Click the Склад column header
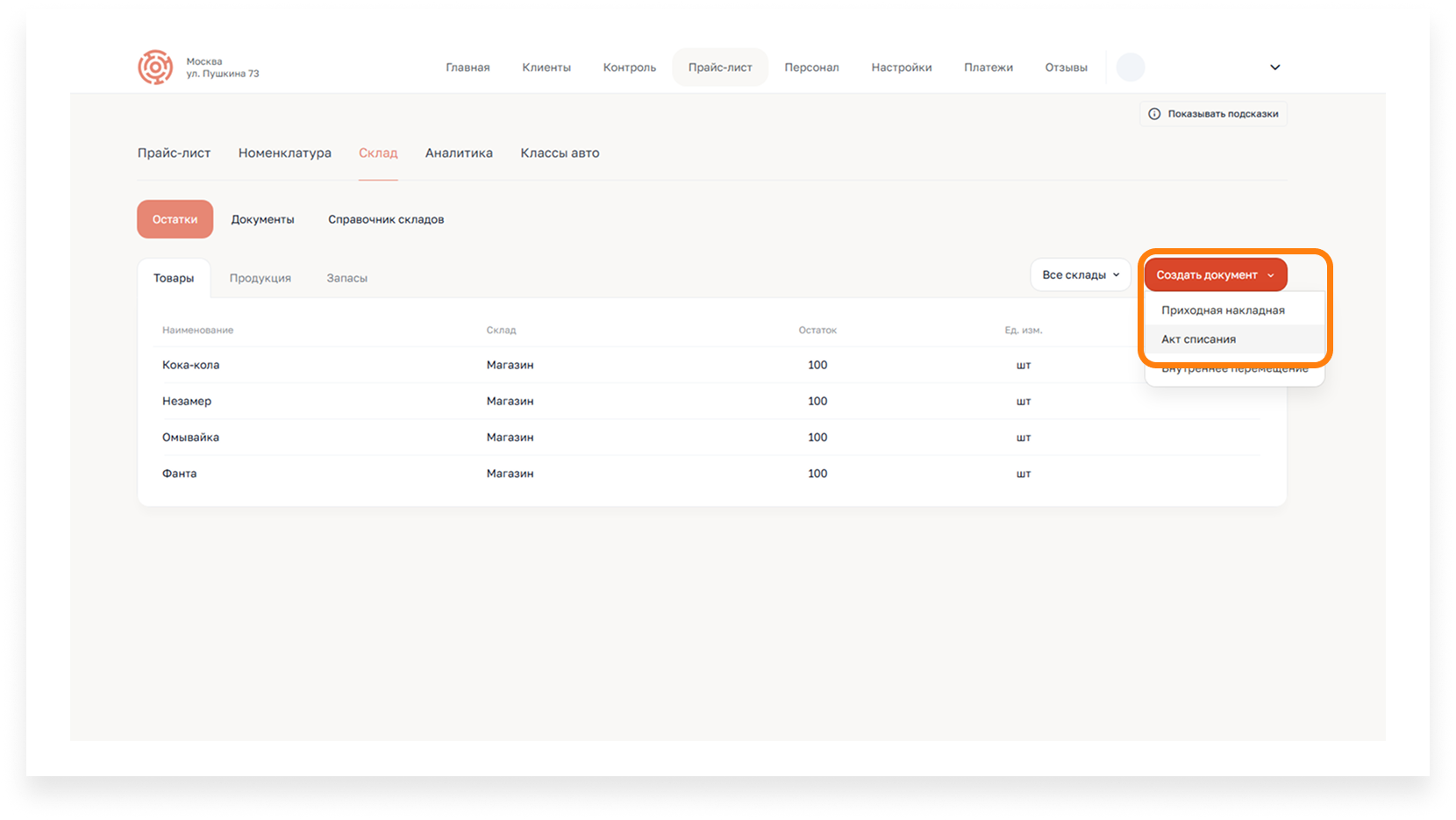 coord(501,331)
